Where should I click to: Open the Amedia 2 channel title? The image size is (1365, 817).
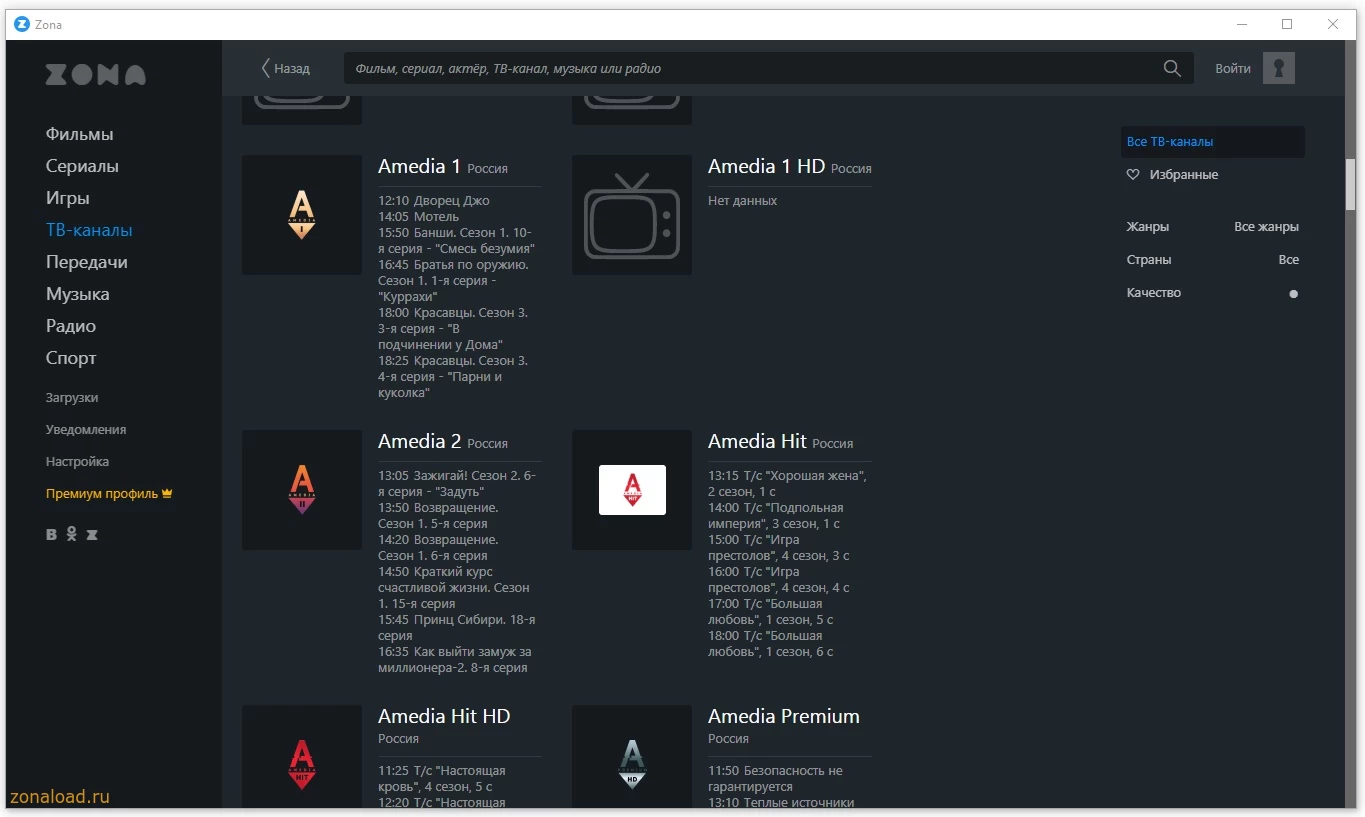[419, 442]
